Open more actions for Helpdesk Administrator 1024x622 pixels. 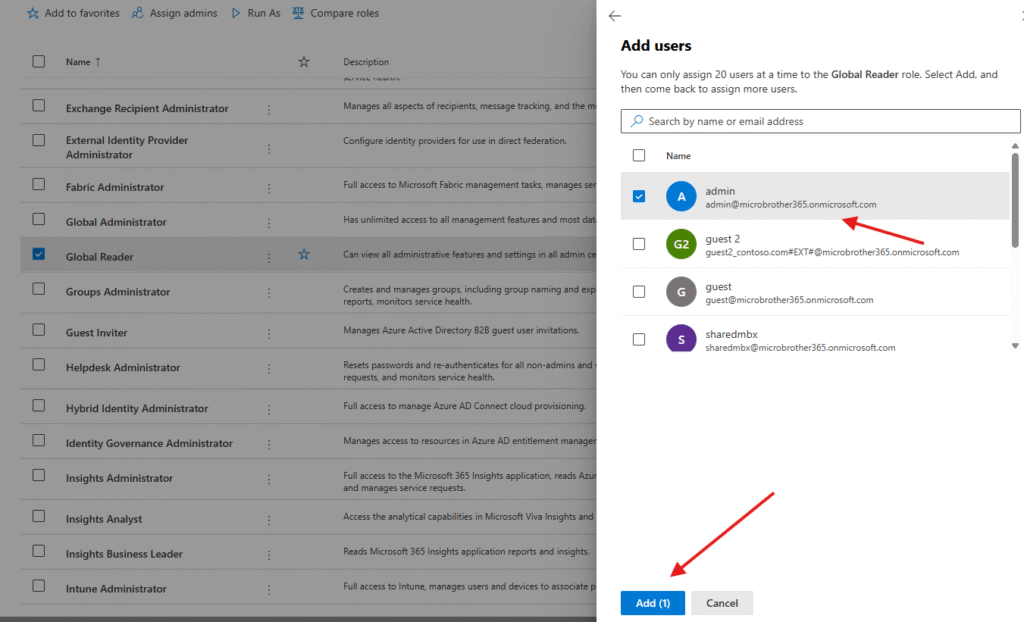(x=269, y=368)
